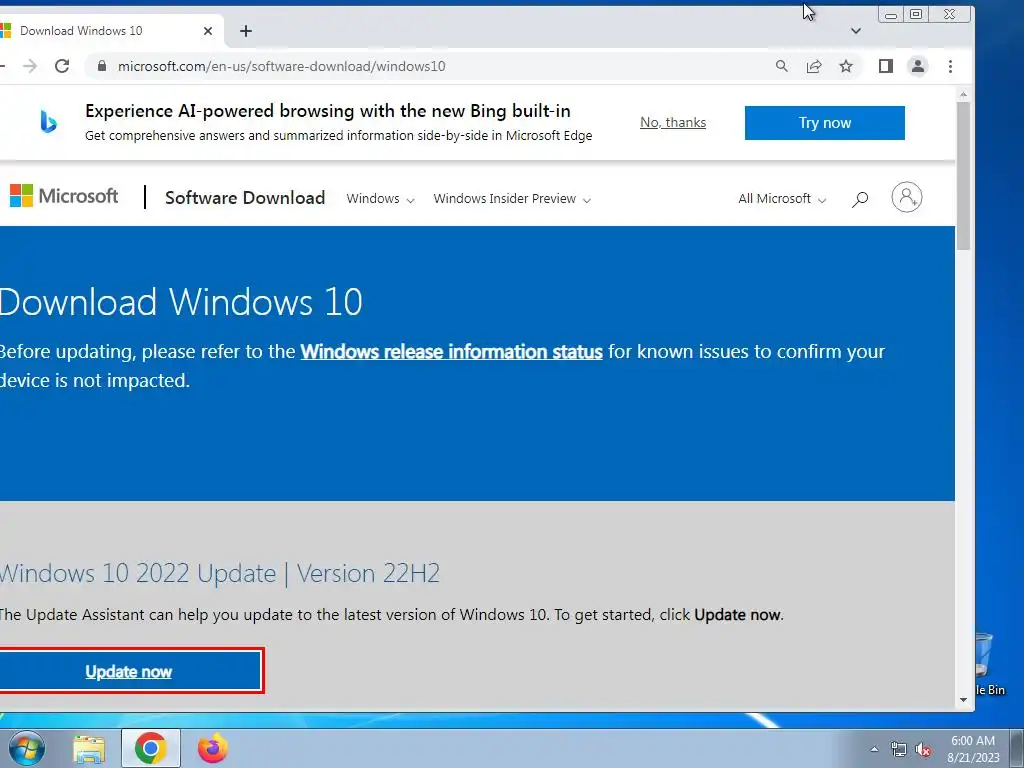Click the Windows 10 2022 Update heading
This screenshot has height=768, width=1024.
coord(219,573)
